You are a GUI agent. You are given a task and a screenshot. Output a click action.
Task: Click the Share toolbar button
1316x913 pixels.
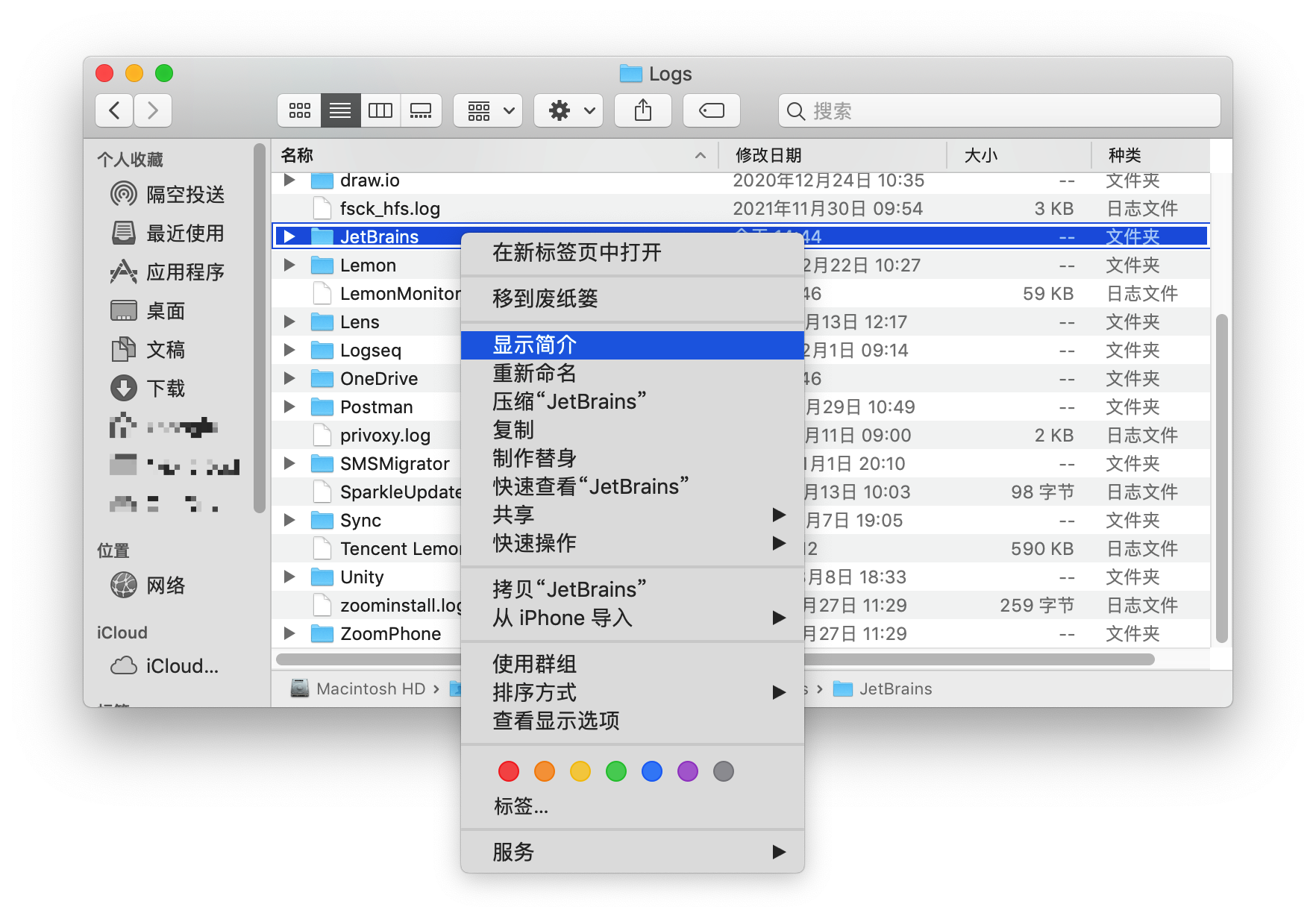pos(643,110)
